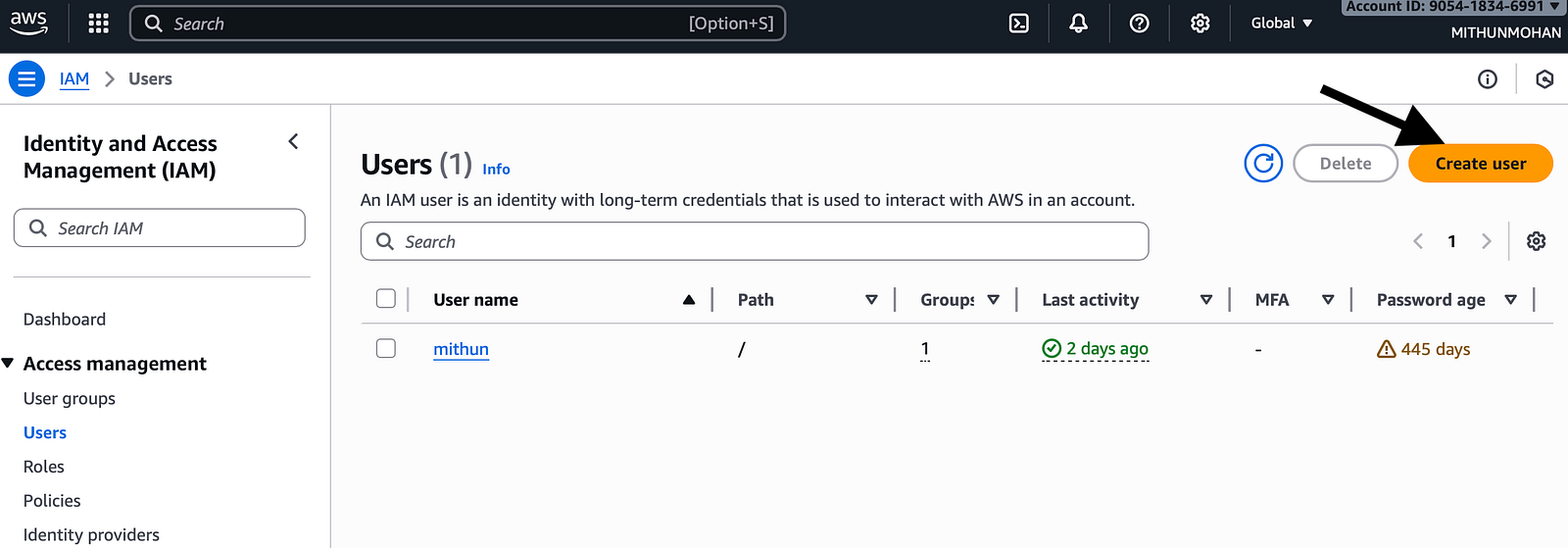Sort by Path column
The width and height of the screenshot is (1568, 548).
tap(871, 300)
